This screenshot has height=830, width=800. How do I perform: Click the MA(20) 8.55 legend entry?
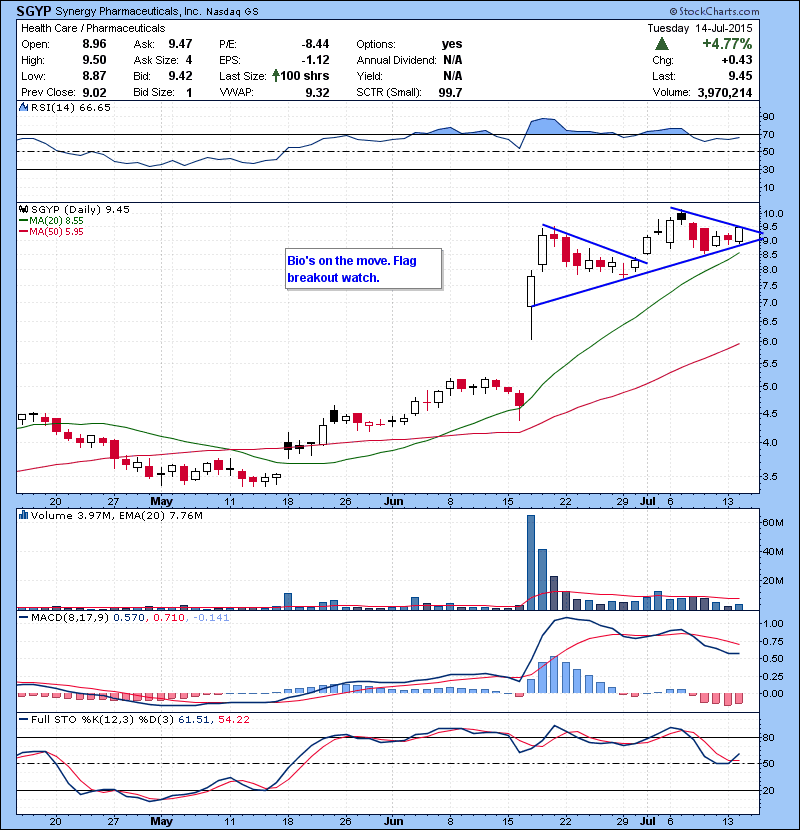coord(51,221)
